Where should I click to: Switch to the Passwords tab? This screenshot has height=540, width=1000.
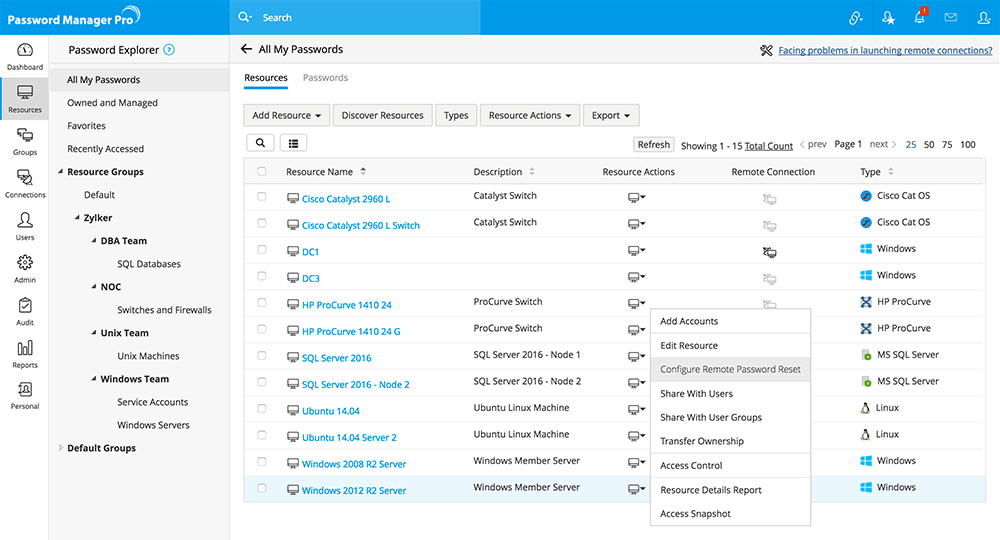(325, 78)
